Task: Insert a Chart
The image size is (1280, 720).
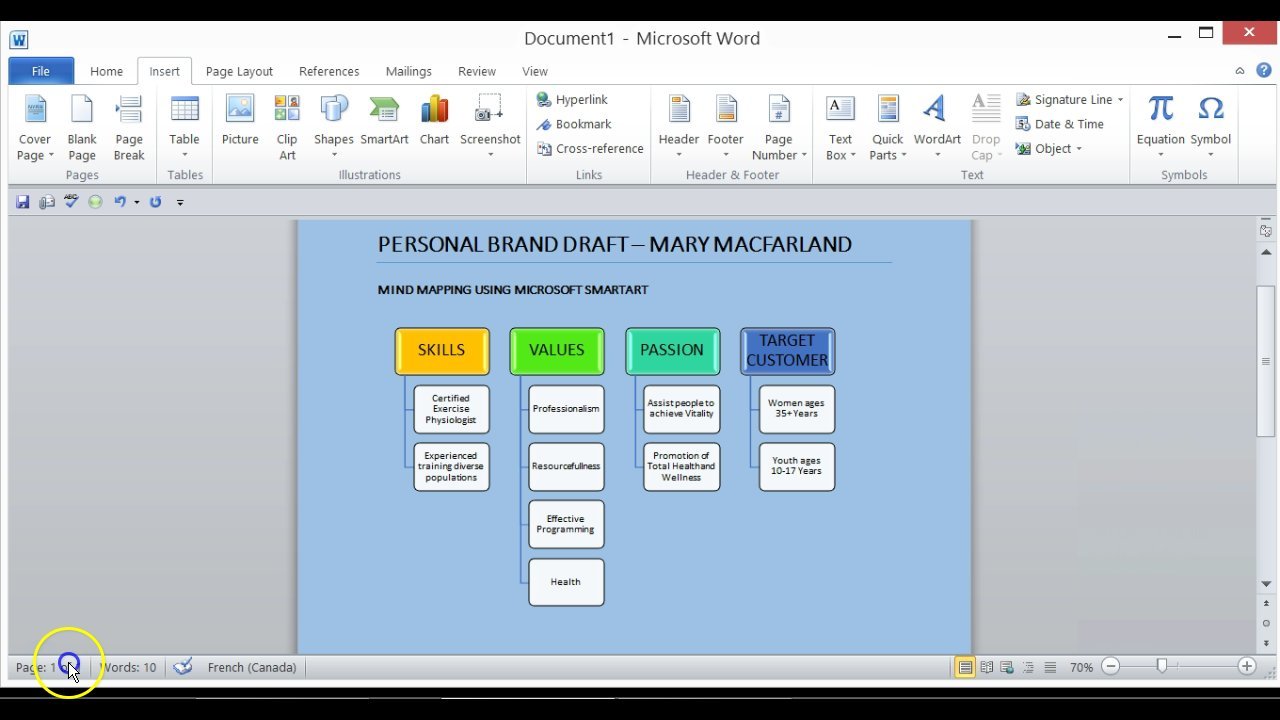Action: 433,122
